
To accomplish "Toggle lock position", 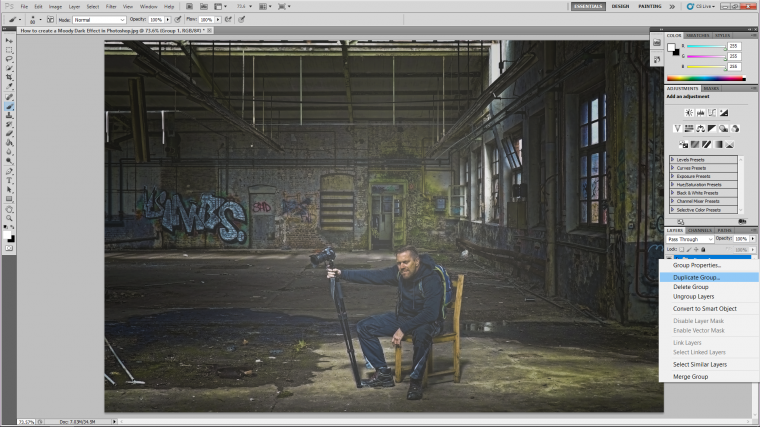I will coord(696,250).
